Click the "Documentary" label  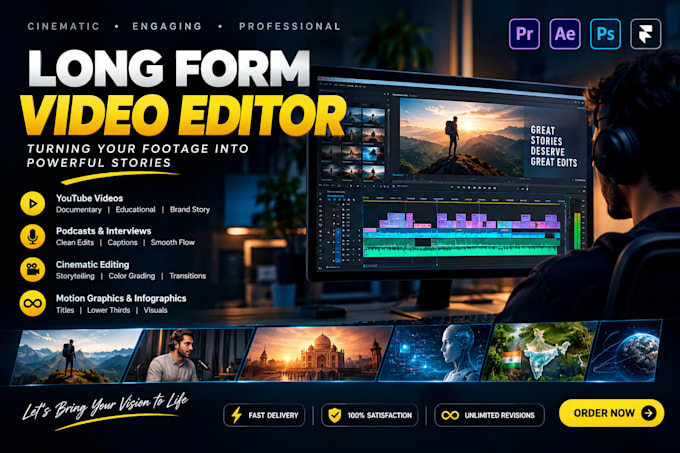[78, 210]
